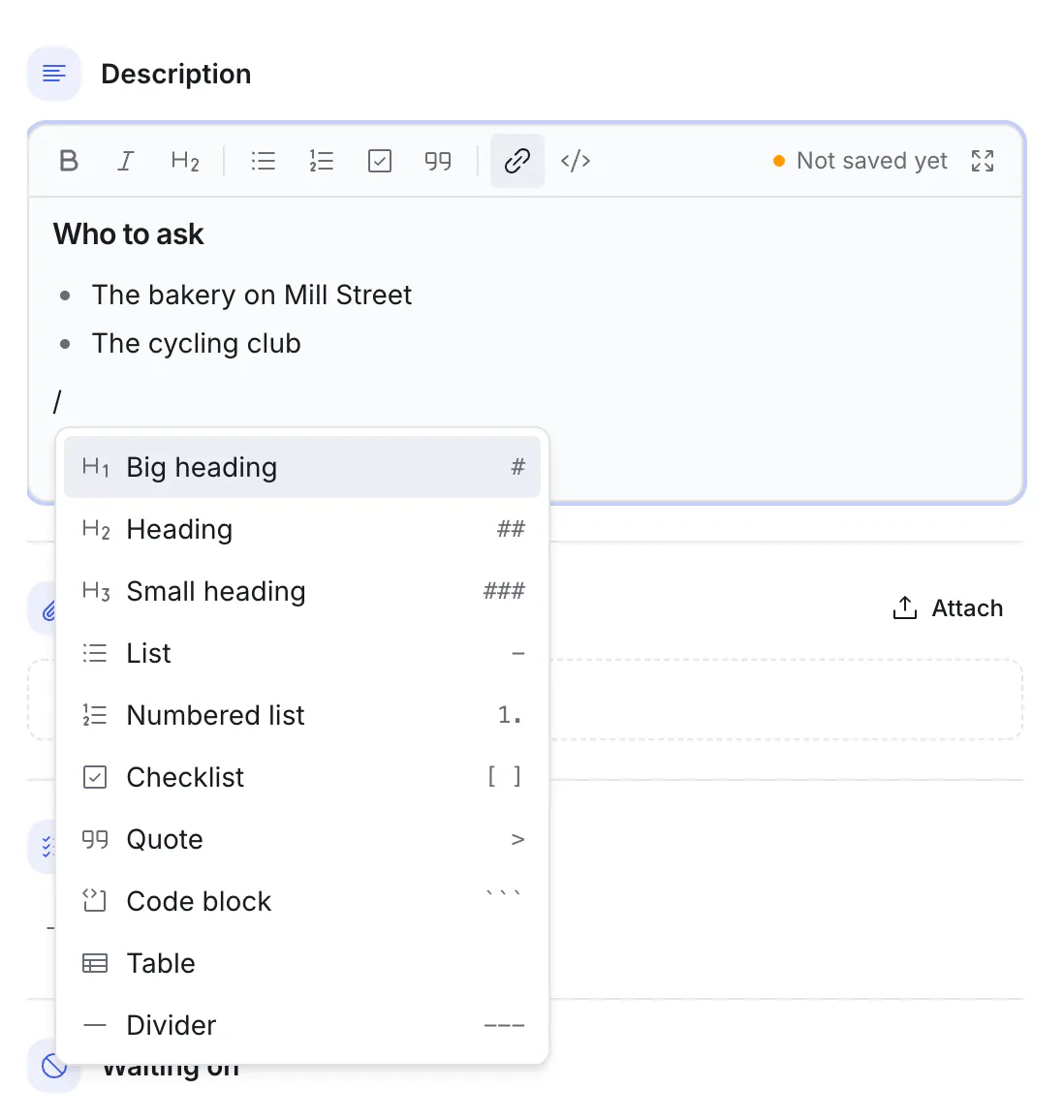The width and height of the screenshot is (1064, 1120).
Task: Apply italic formatting from the toolbar
Action: tap(126, 161)
